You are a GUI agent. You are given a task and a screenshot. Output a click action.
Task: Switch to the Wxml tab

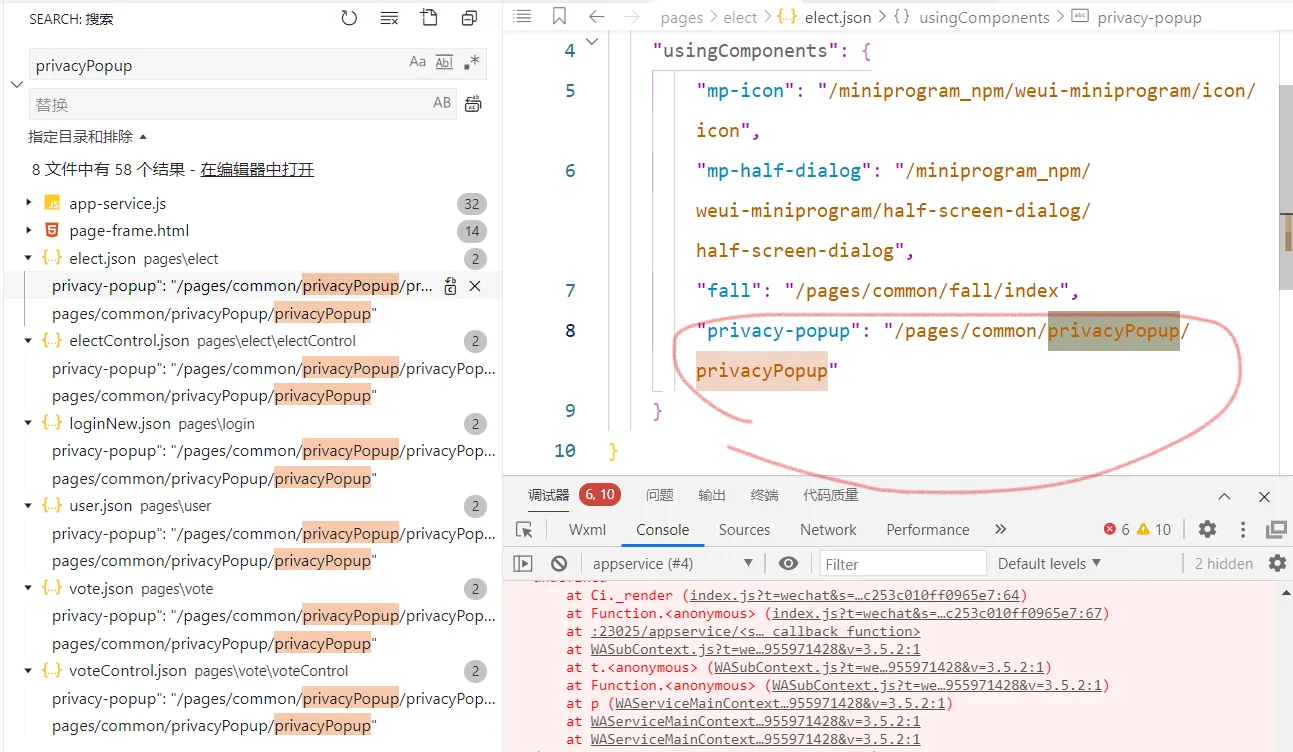pyautogui.click(x=587, y=529)
